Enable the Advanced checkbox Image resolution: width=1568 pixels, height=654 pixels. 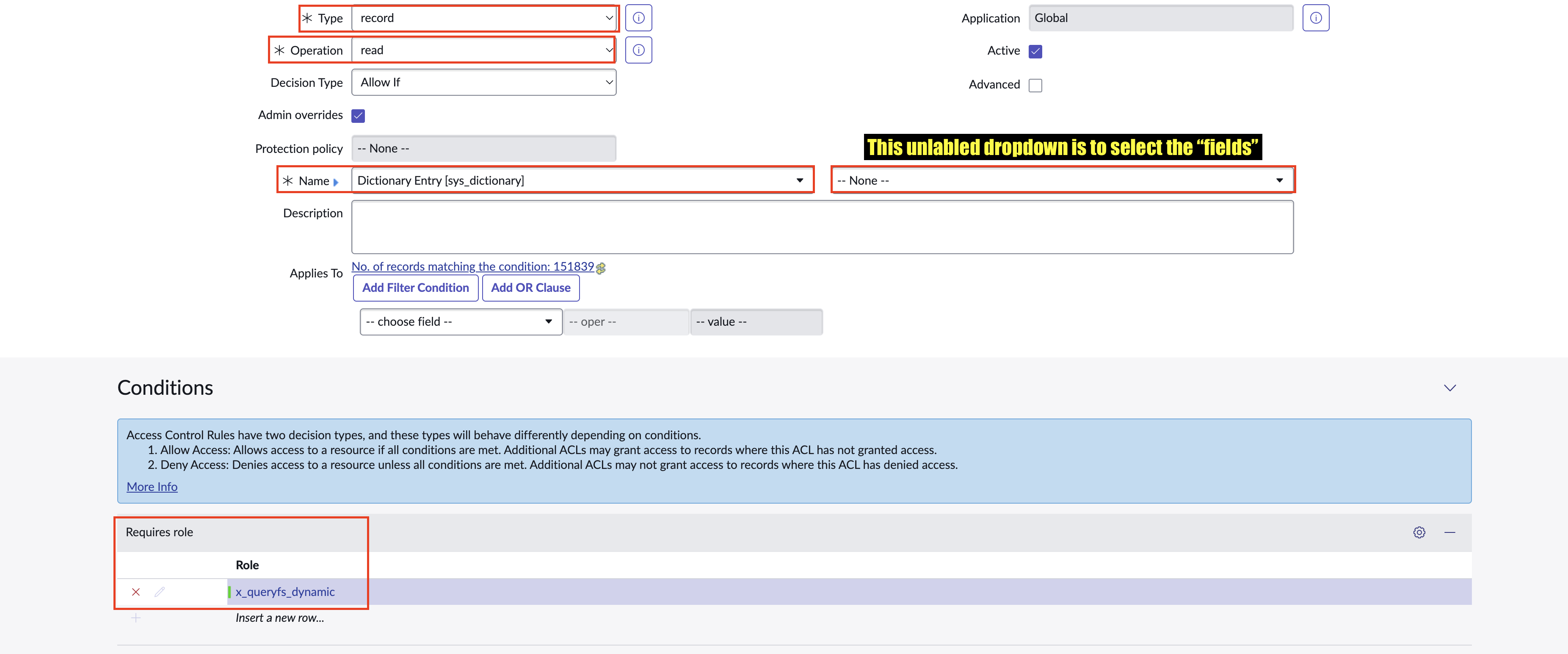click(x=1035, y=85)
